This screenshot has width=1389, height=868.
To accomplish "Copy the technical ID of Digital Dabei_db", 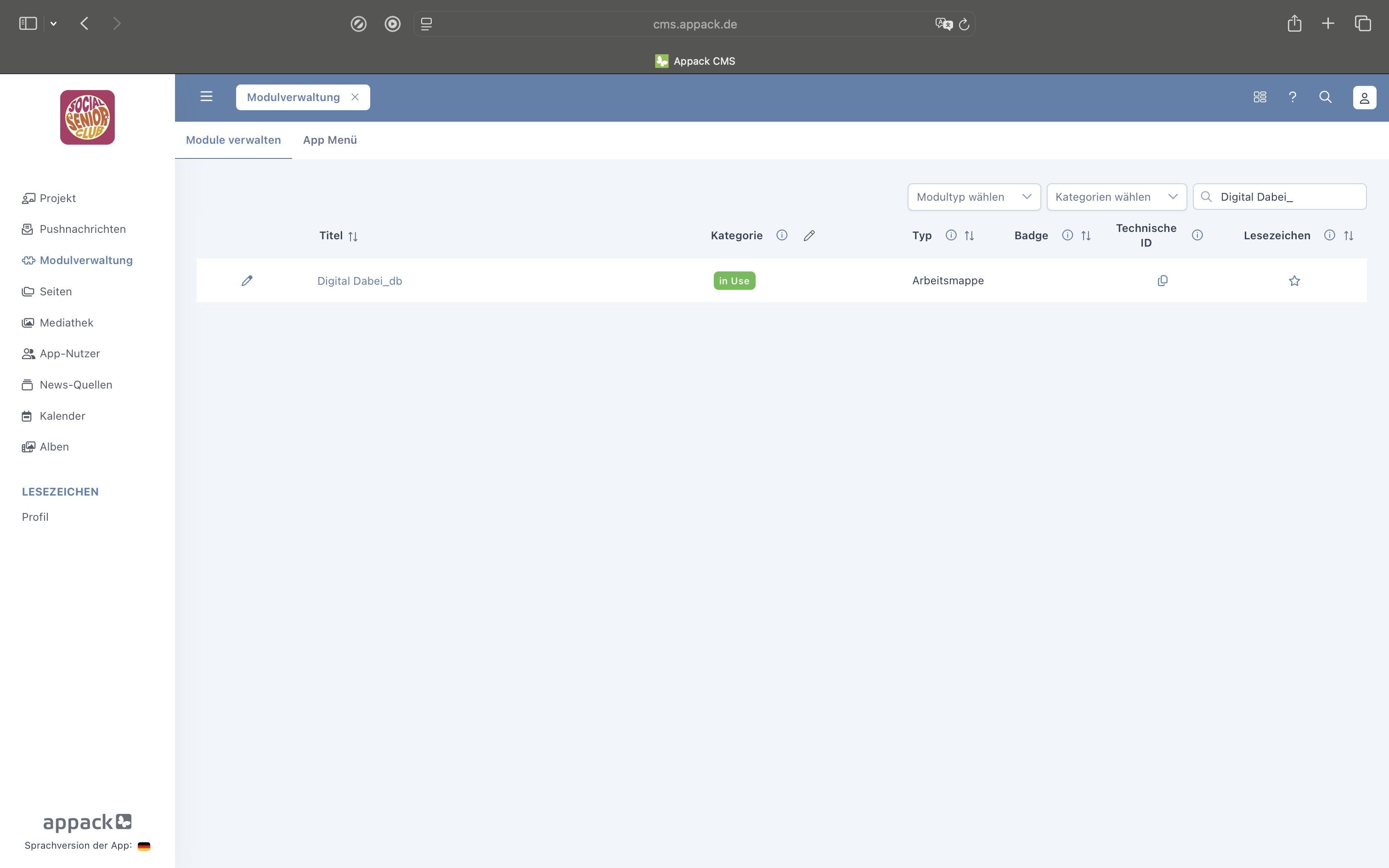I will tap(1162, 281).
